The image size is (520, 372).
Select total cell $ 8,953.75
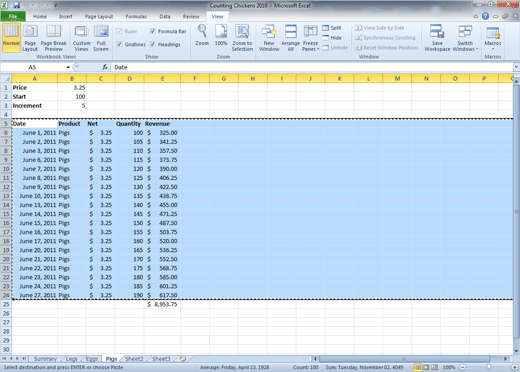tap(162, 304)
